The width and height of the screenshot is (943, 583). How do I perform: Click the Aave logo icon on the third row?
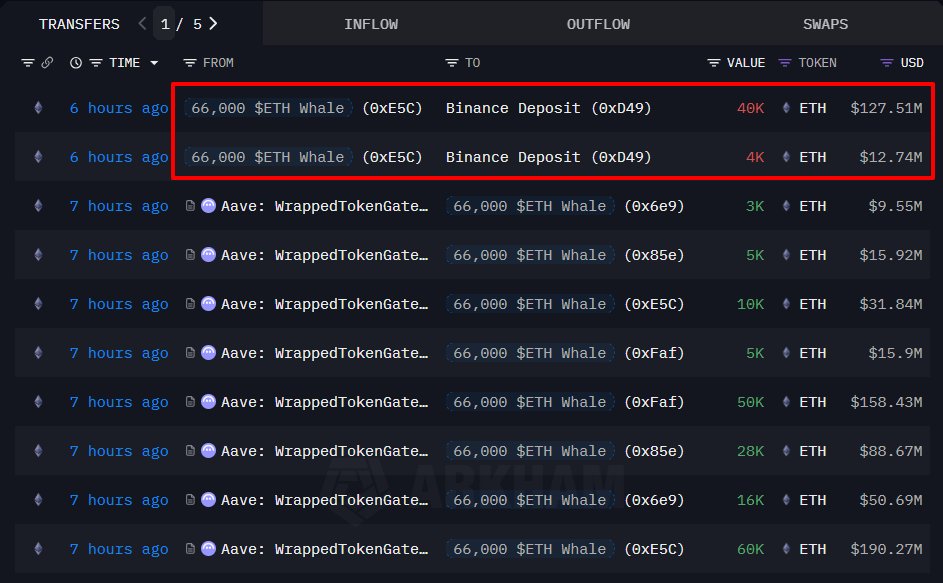[207, 206]
